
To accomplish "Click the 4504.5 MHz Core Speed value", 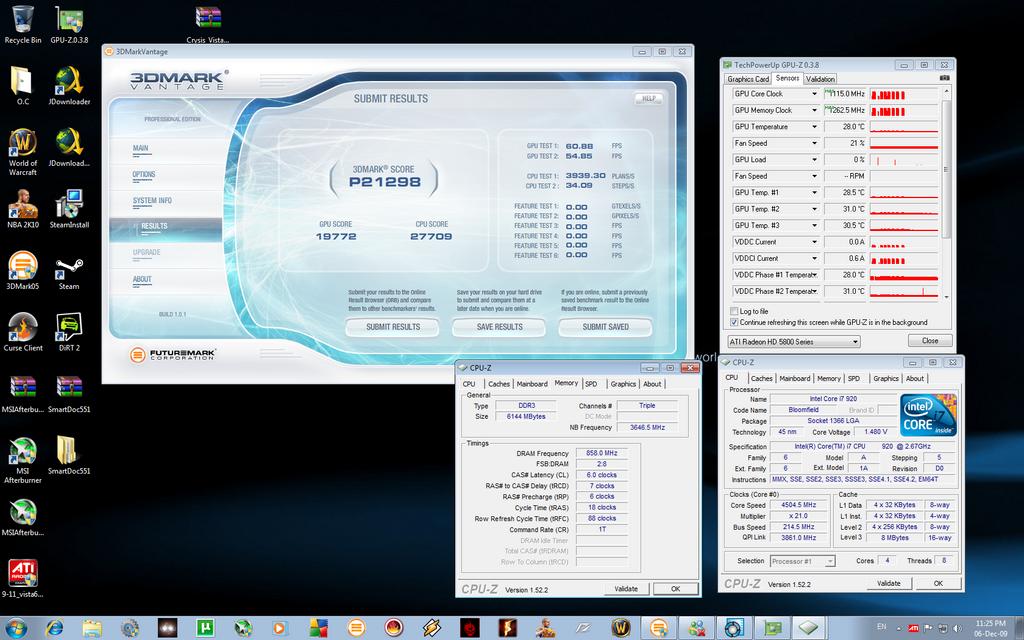I will click(x=799, y=505).
